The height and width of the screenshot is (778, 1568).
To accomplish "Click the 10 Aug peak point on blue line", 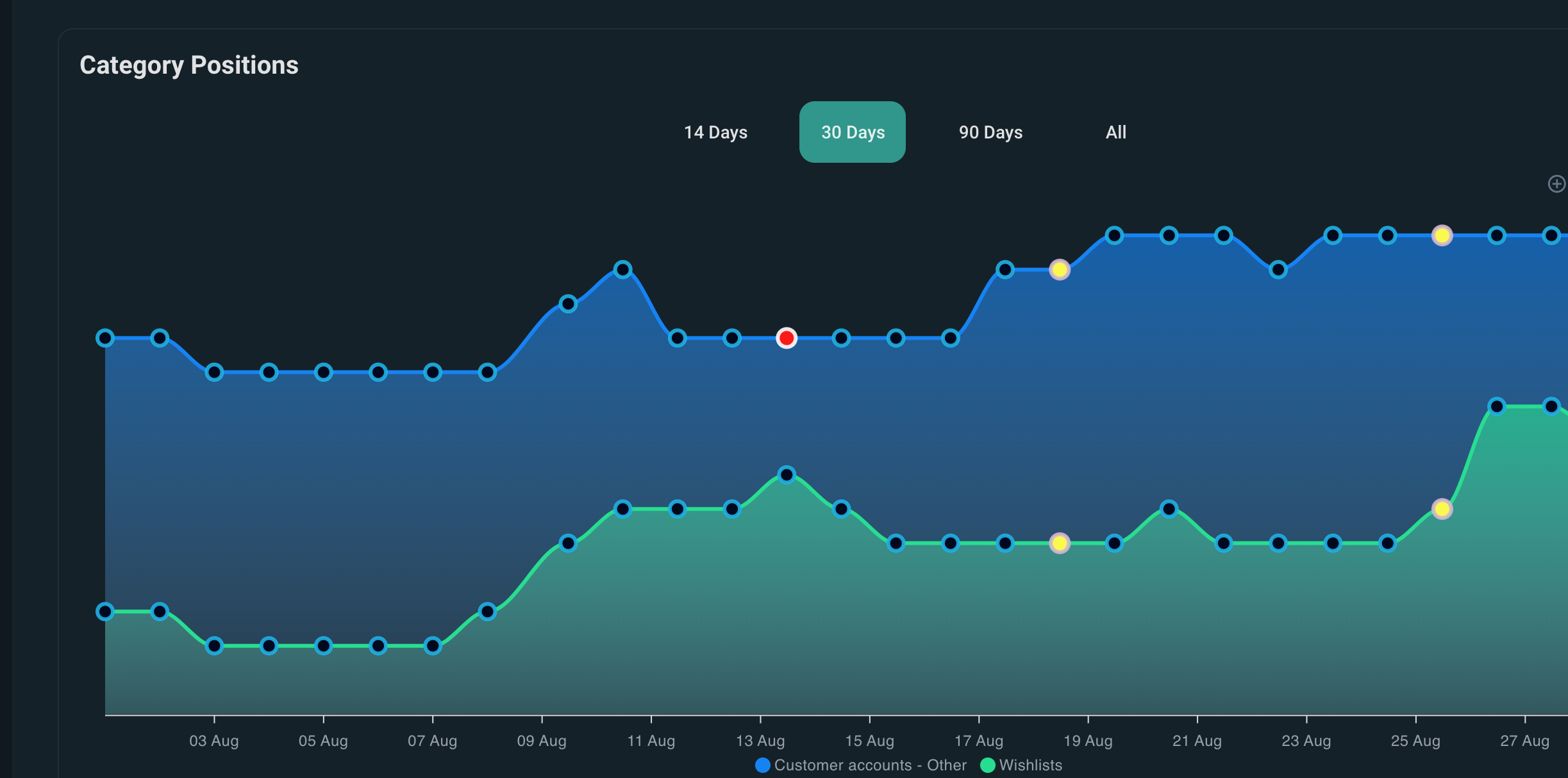I will [622, 270].
